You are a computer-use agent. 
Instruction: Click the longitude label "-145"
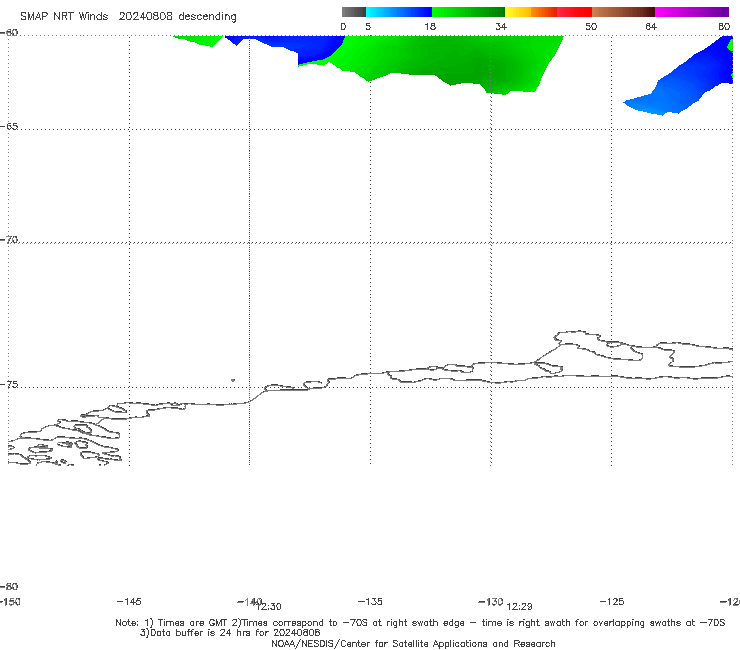129,601
